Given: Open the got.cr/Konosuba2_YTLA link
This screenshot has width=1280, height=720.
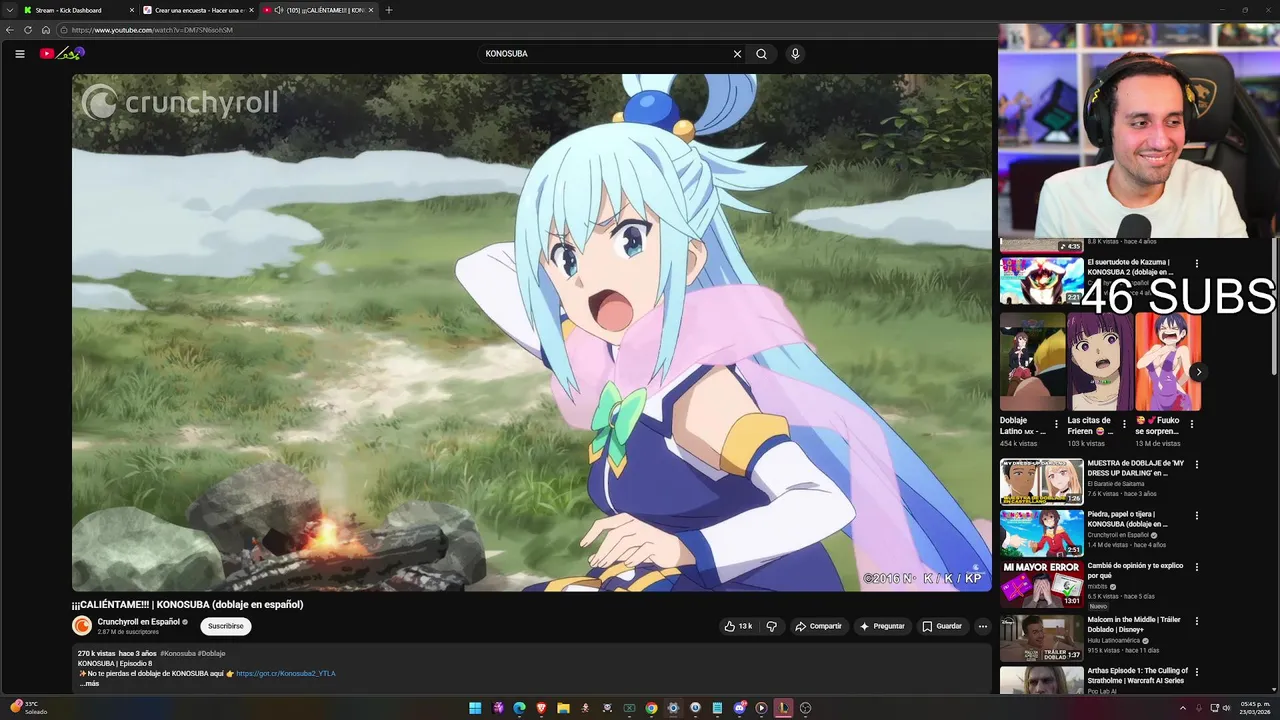Looking at the screenshot, I should point(286,674).
